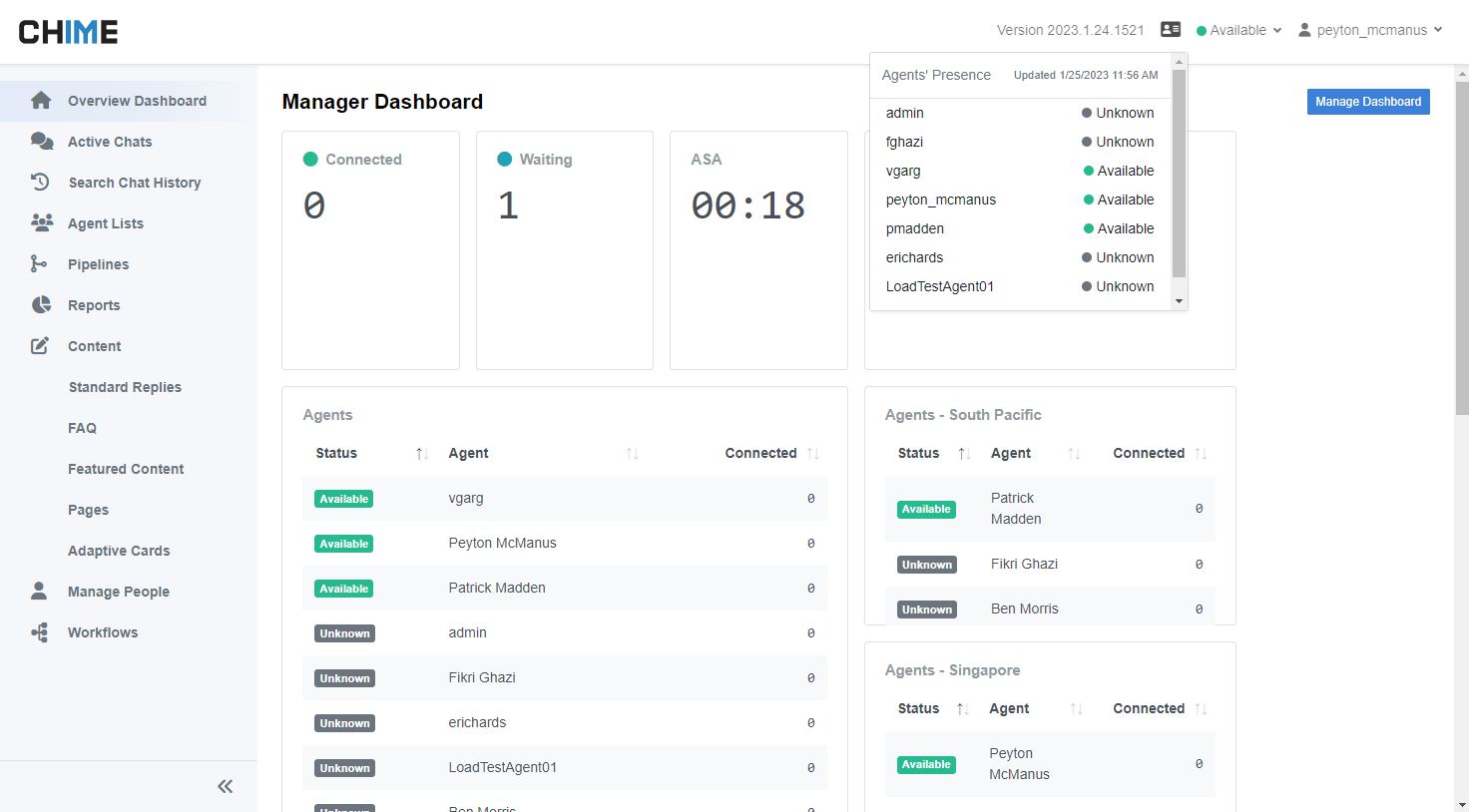The image size is (1469, 812).
Task: Select pmadden row in presence list
Action: pos(1020,228)
